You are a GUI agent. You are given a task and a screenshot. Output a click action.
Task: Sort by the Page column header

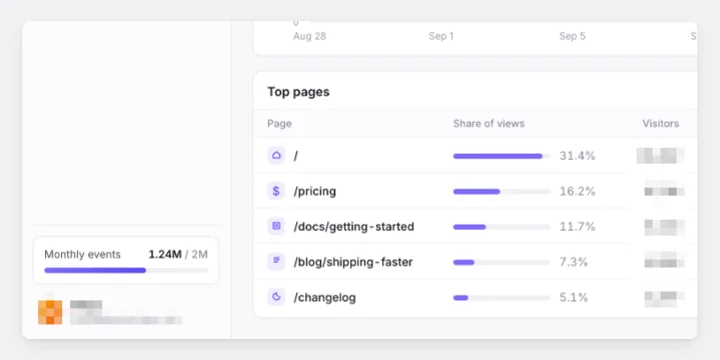click(279, 124)
